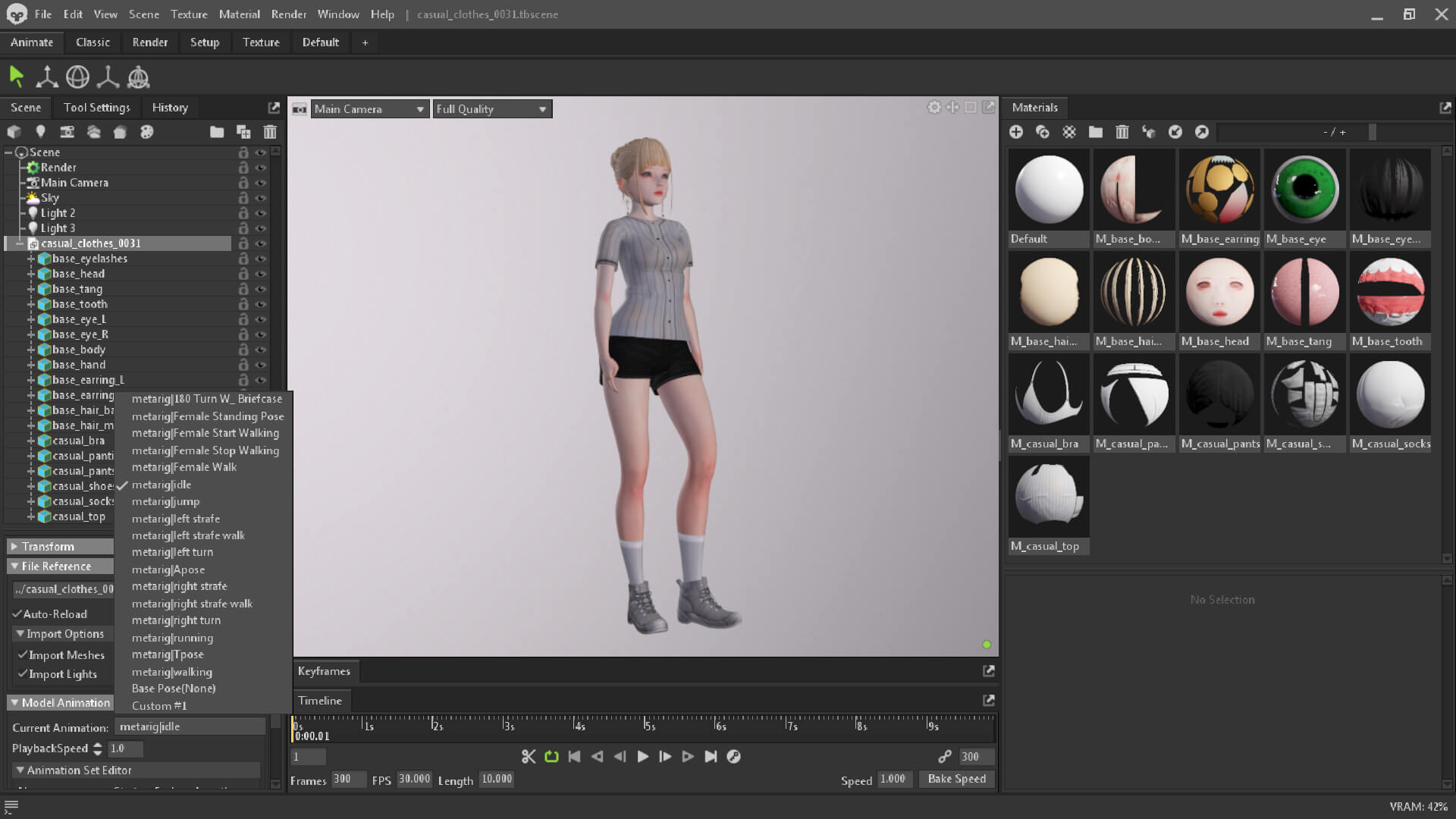The height and width of the screenshot is (819, 1456).
Task: Jump to timeline start
Action: click(x=574, y=756)
